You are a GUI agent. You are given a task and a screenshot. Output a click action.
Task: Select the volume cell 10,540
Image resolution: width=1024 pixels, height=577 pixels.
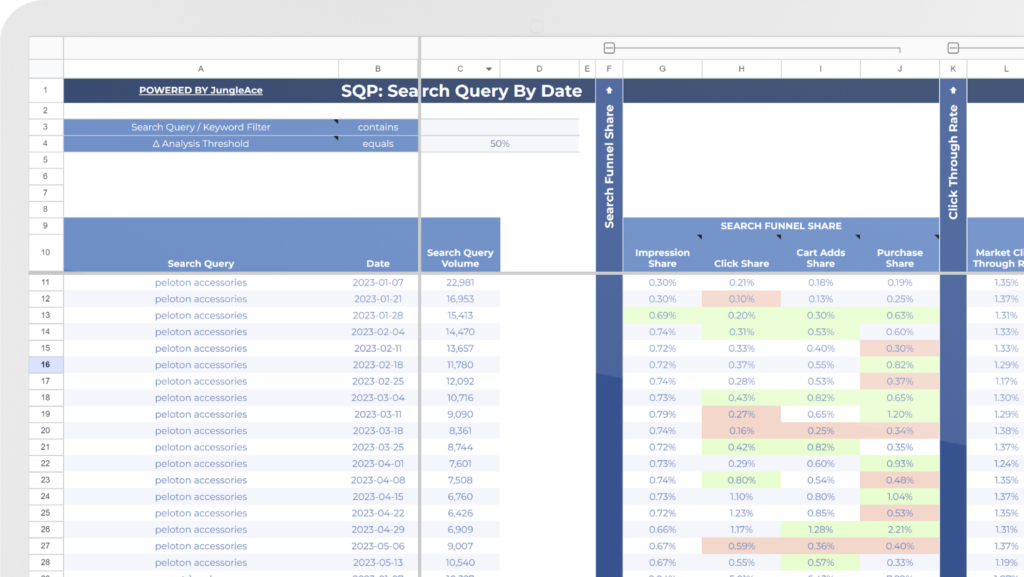[460, 563]
